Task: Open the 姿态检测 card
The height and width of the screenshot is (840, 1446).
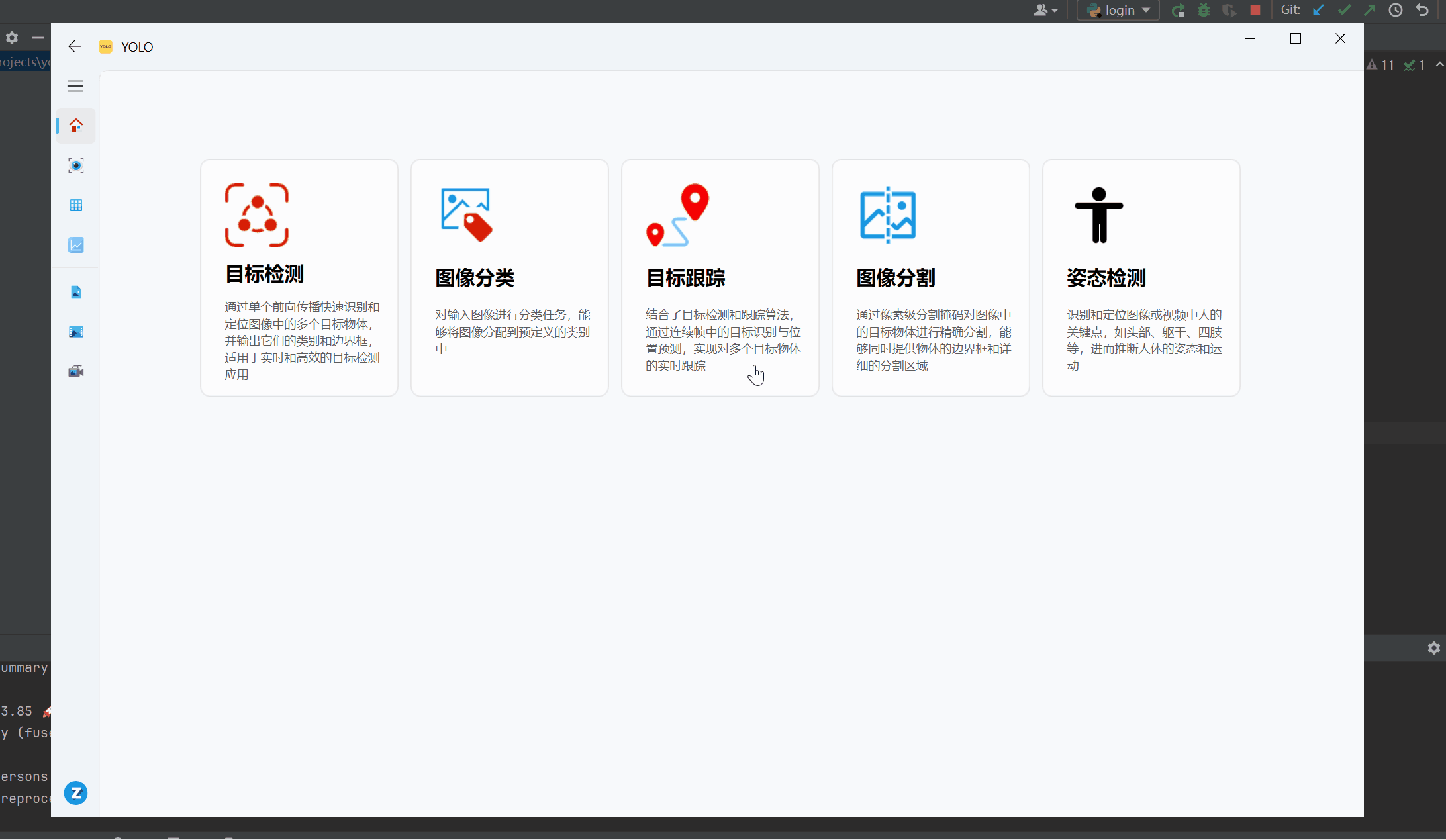Action: 1141,277
